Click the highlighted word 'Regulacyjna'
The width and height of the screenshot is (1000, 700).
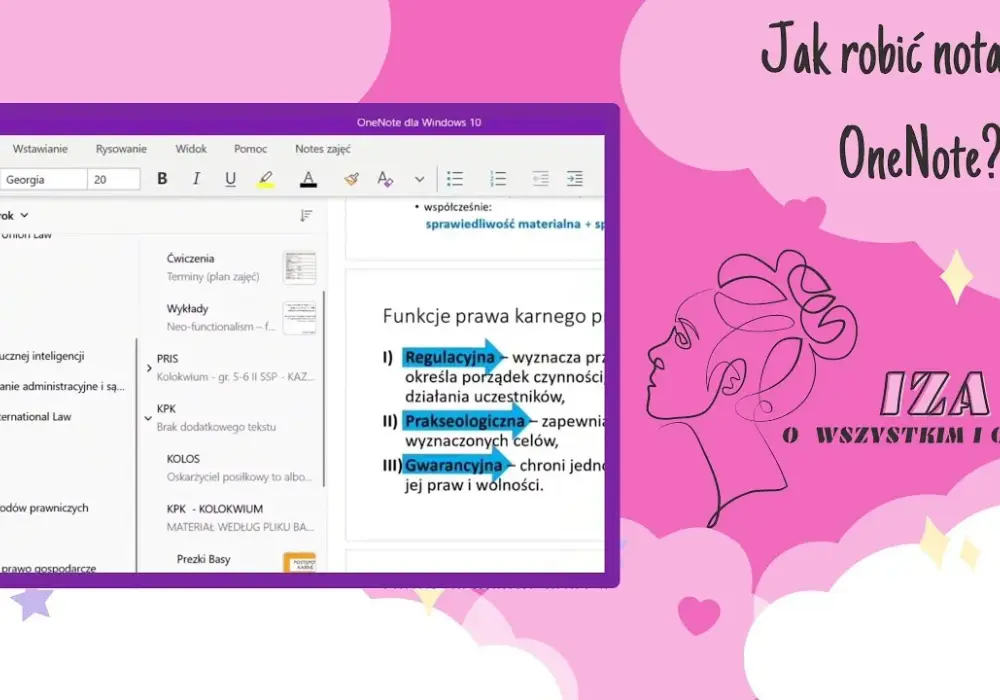449,357
